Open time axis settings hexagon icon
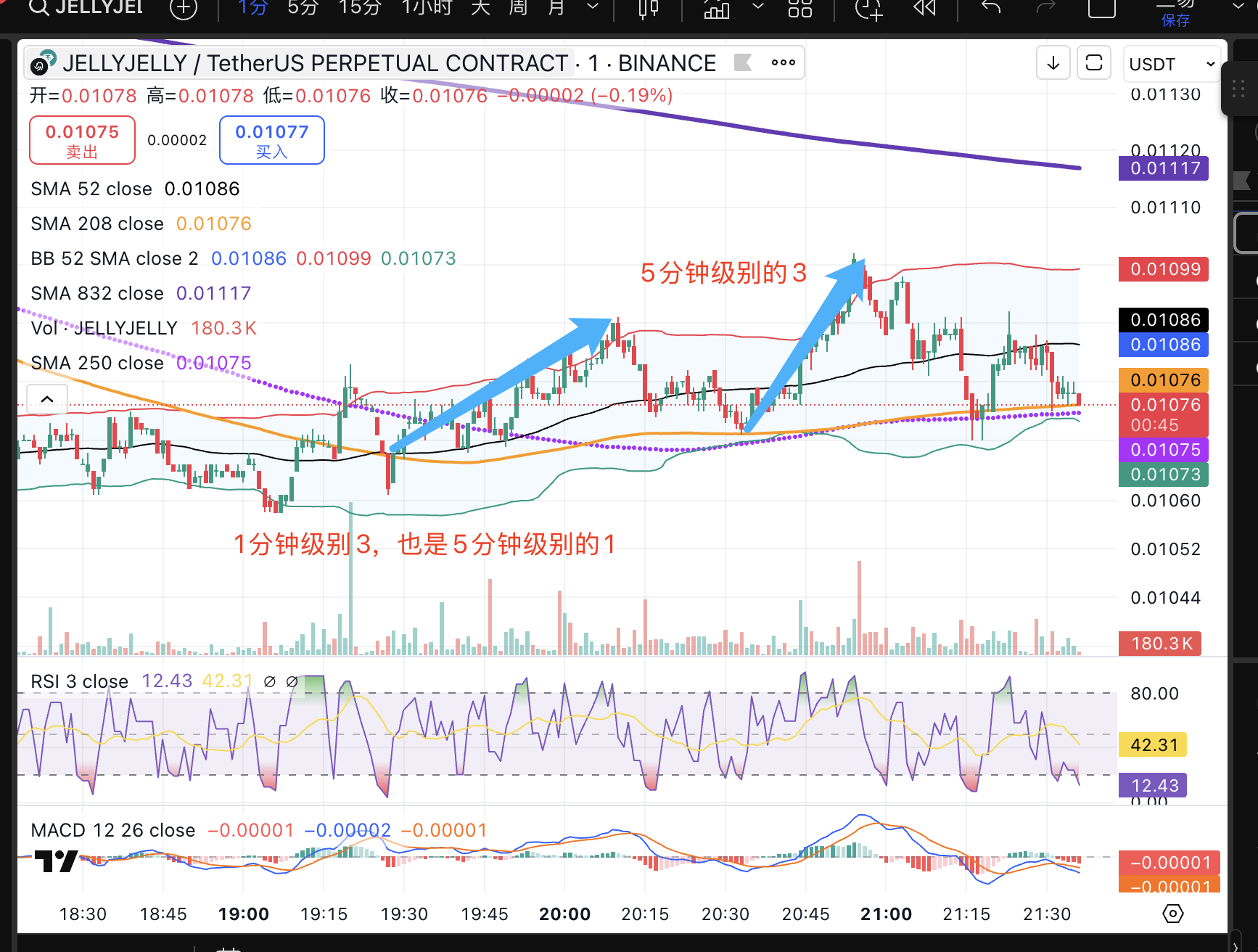 [x=1172, y=914]
